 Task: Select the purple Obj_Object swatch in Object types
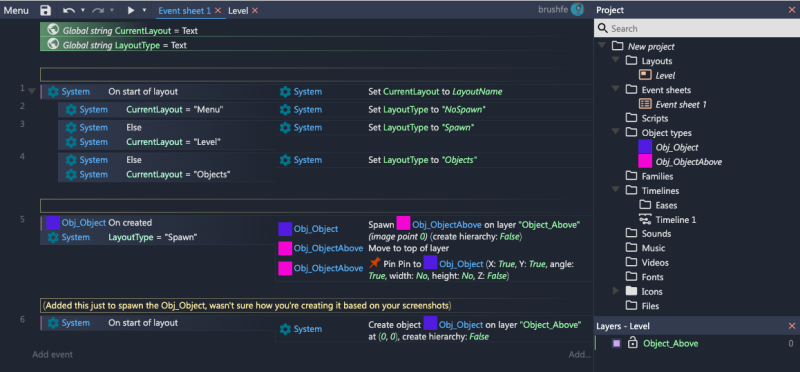[645, 147]
